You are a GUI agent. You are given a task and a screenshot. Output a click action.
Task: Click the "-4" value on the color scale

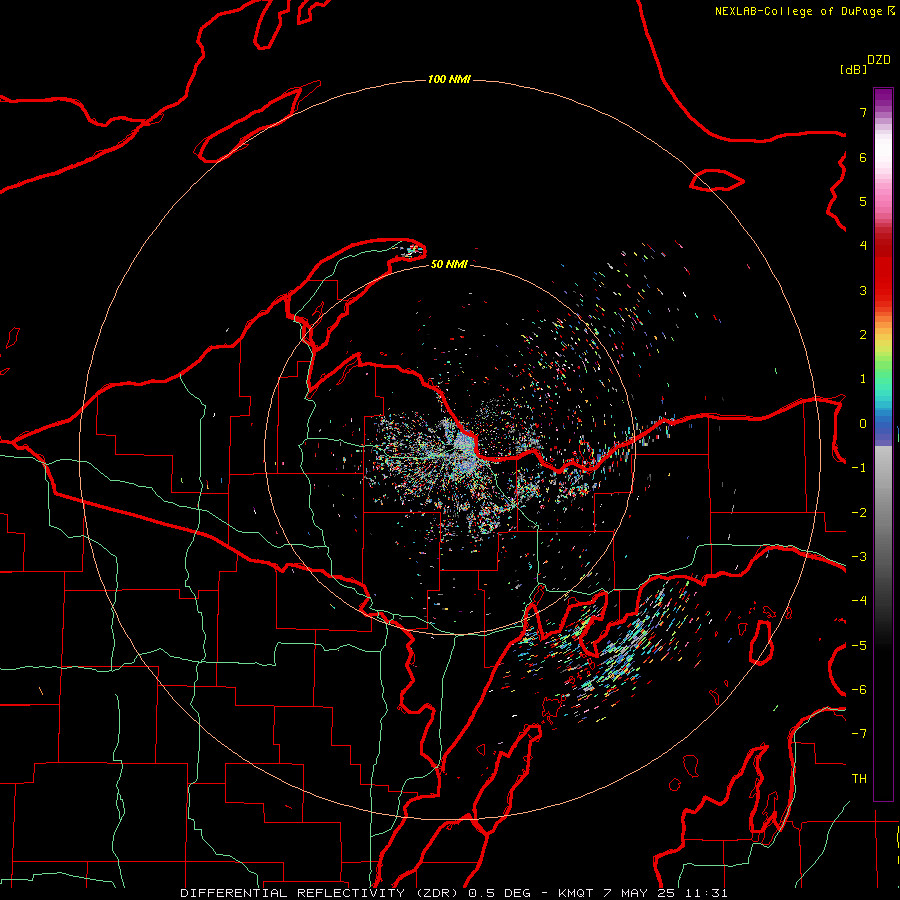(x=859, y=601)
